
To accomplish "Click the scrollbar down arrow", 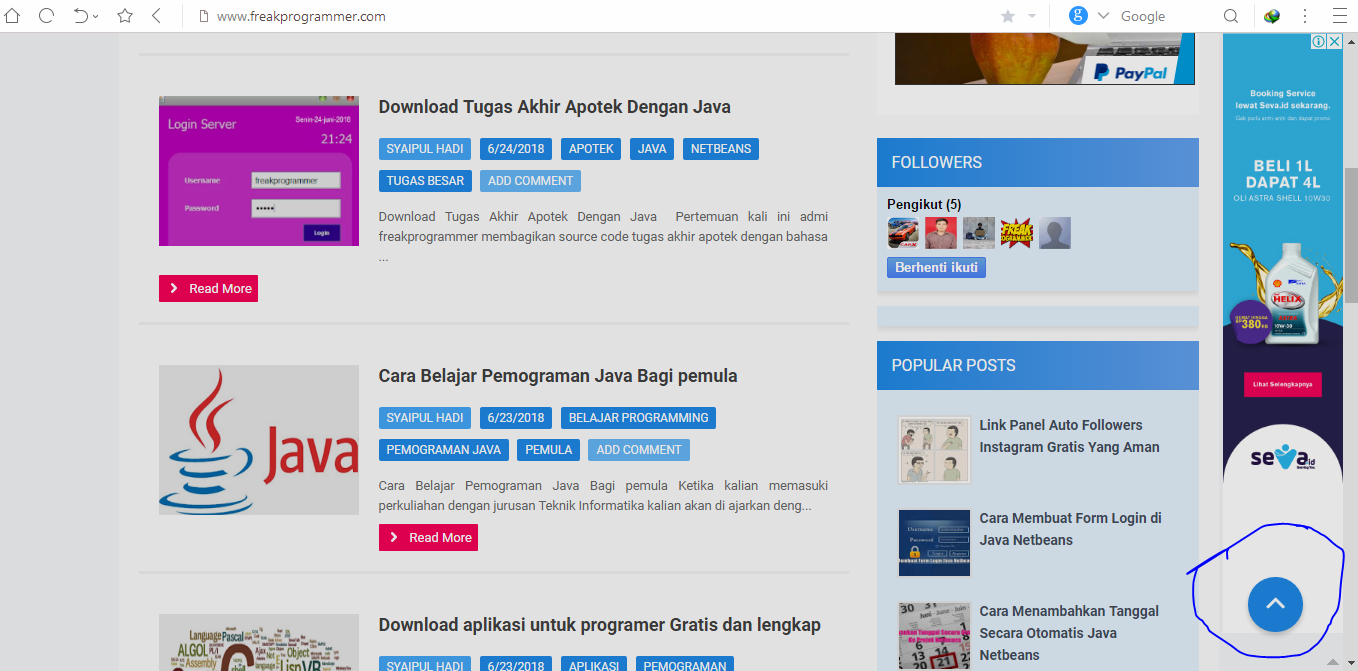I will (1350, 661).
